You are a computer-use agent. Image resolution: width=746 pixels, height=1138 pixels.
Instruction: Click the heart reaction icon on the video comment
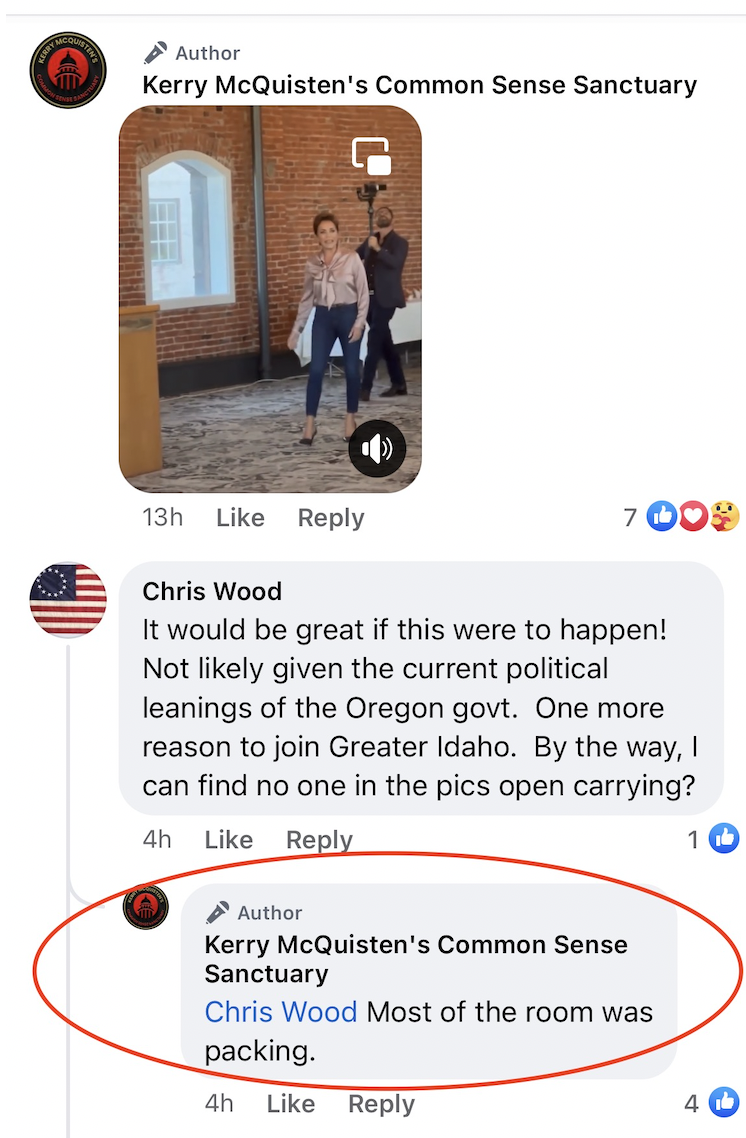pos(693,516)
